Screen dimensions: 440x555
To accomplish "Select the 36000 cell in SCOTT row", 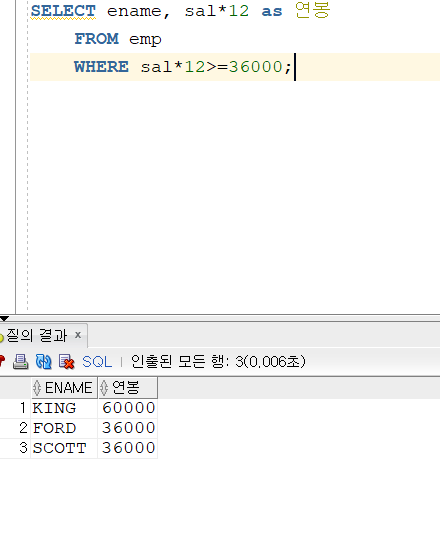I will [128, 448].
